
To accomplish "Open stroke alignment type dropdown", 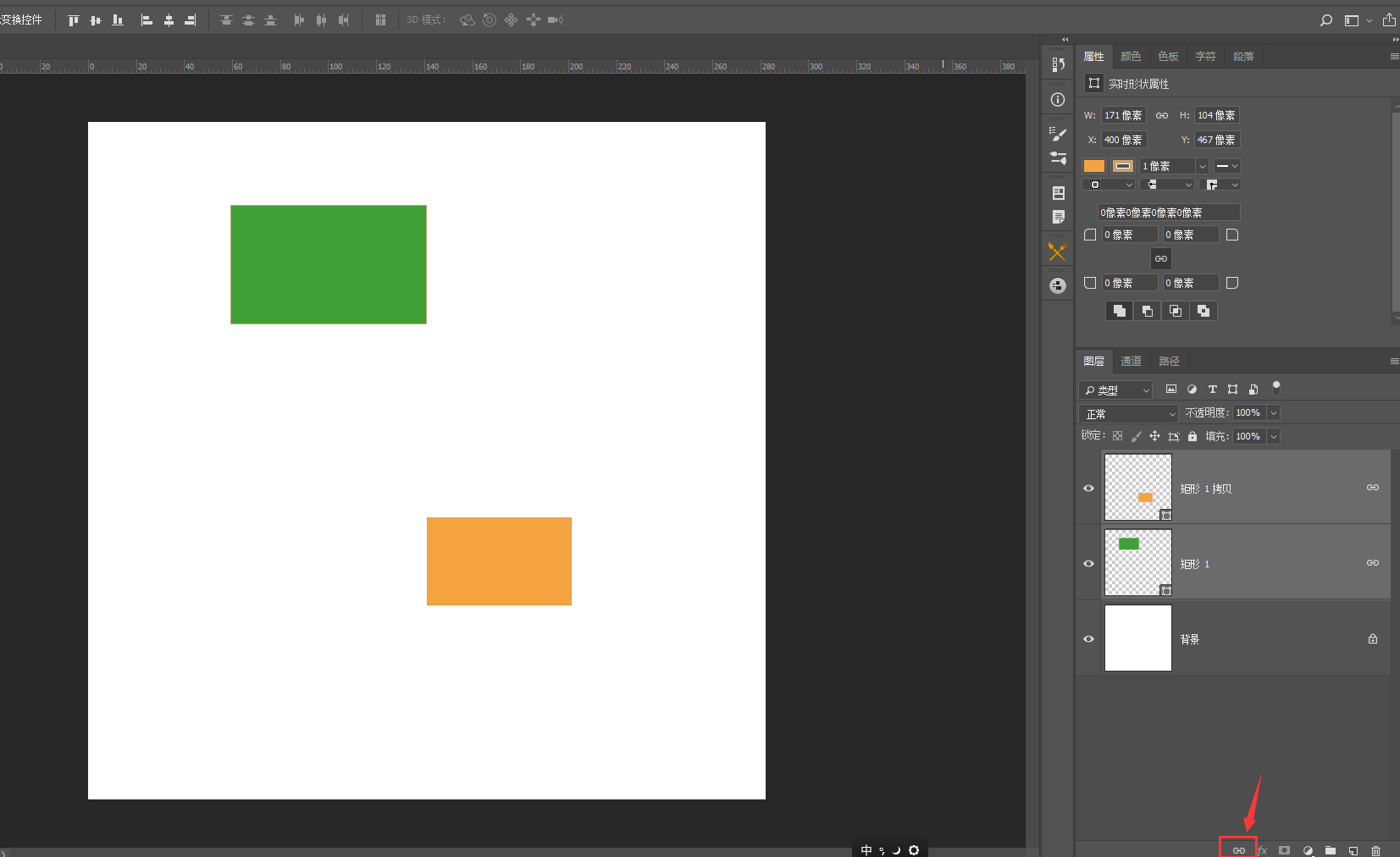I will (1109, 185).
